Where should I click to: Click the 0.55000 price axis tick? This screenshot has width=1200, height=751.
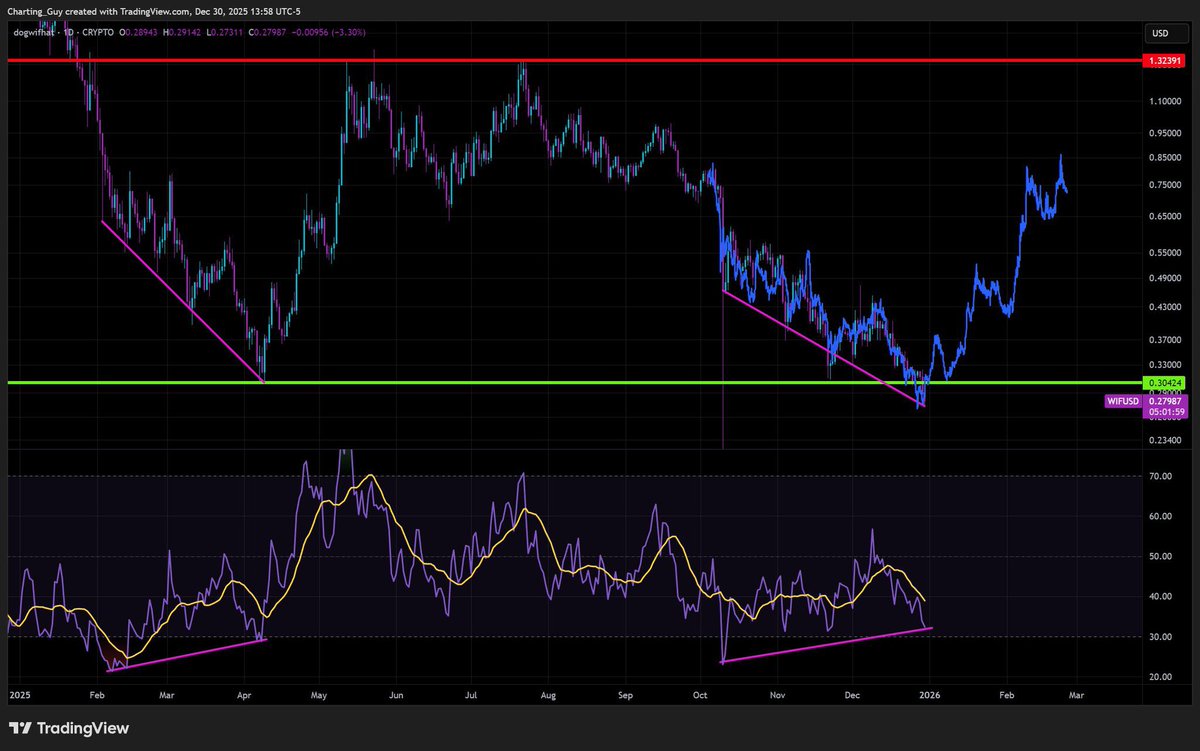(x=1165, y=253)
